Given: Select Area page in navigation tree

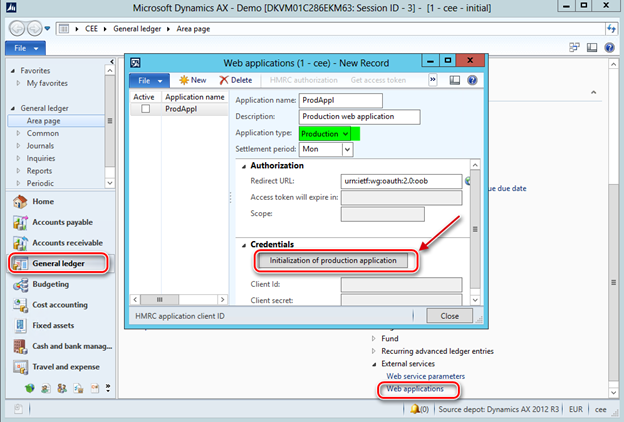Looking at the screenshot, I should click(x=43, y=121).
